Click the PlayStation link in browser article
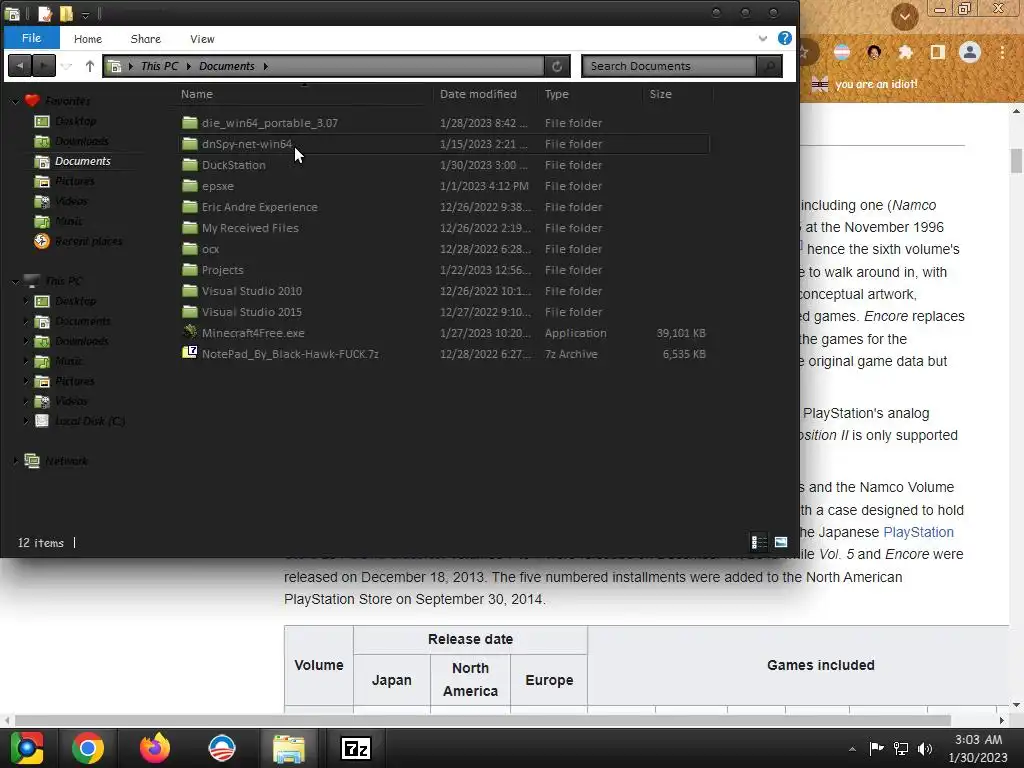The width and height of the screenshot is (1024, 768). pos(918,532)
